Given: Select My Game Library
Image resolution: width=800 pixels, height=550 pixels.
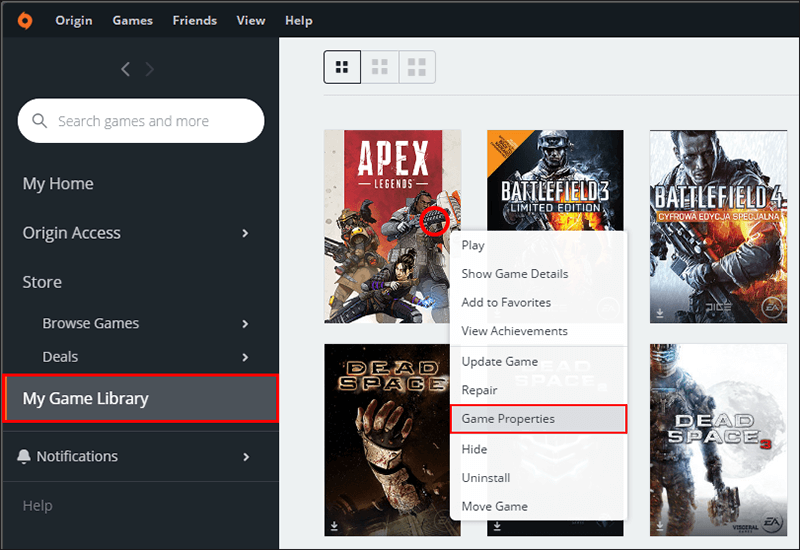Looking at the screenshot, I should (x=141, y=398).
